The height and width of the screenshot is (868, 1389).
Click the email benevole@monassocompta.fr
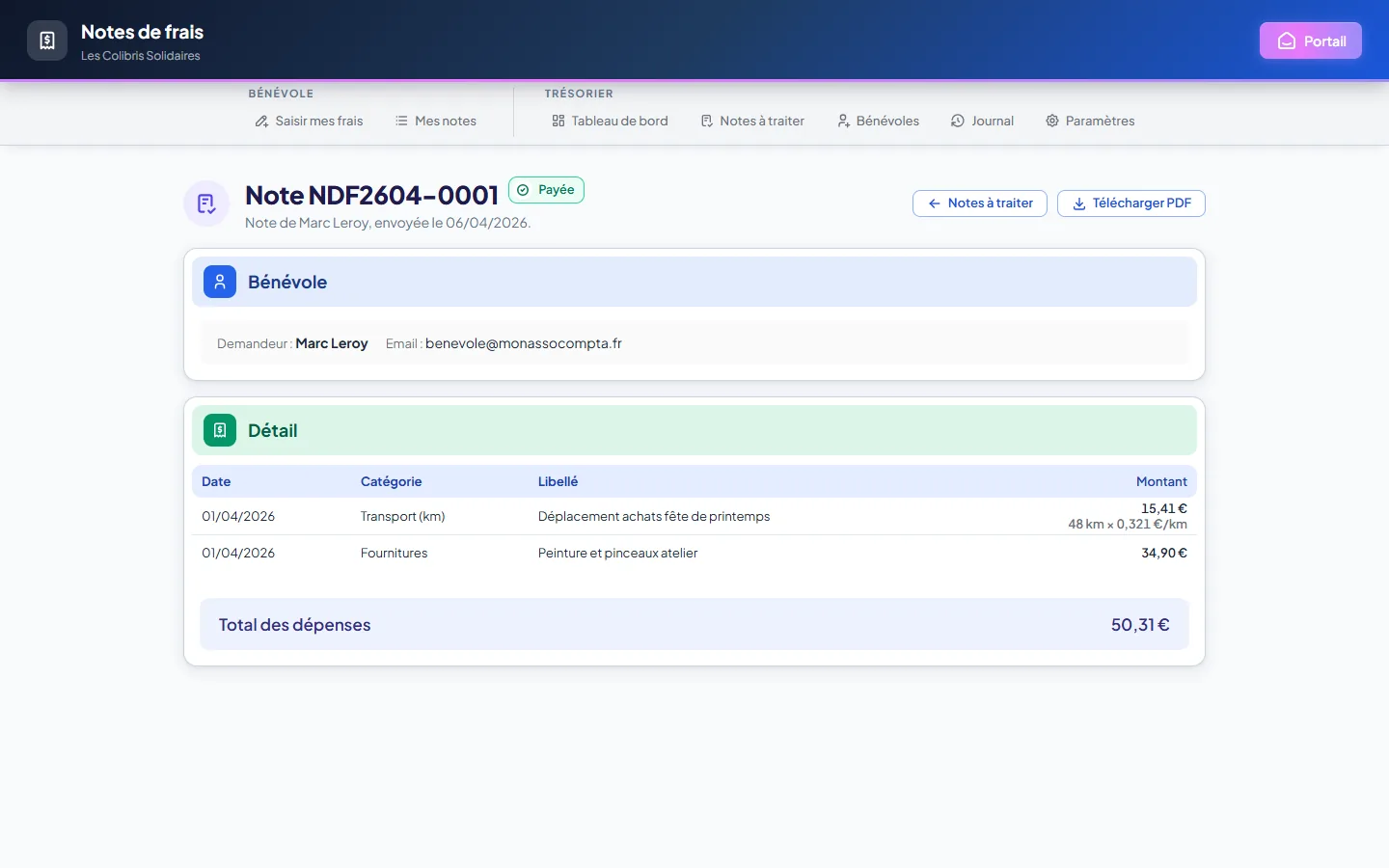524,343
